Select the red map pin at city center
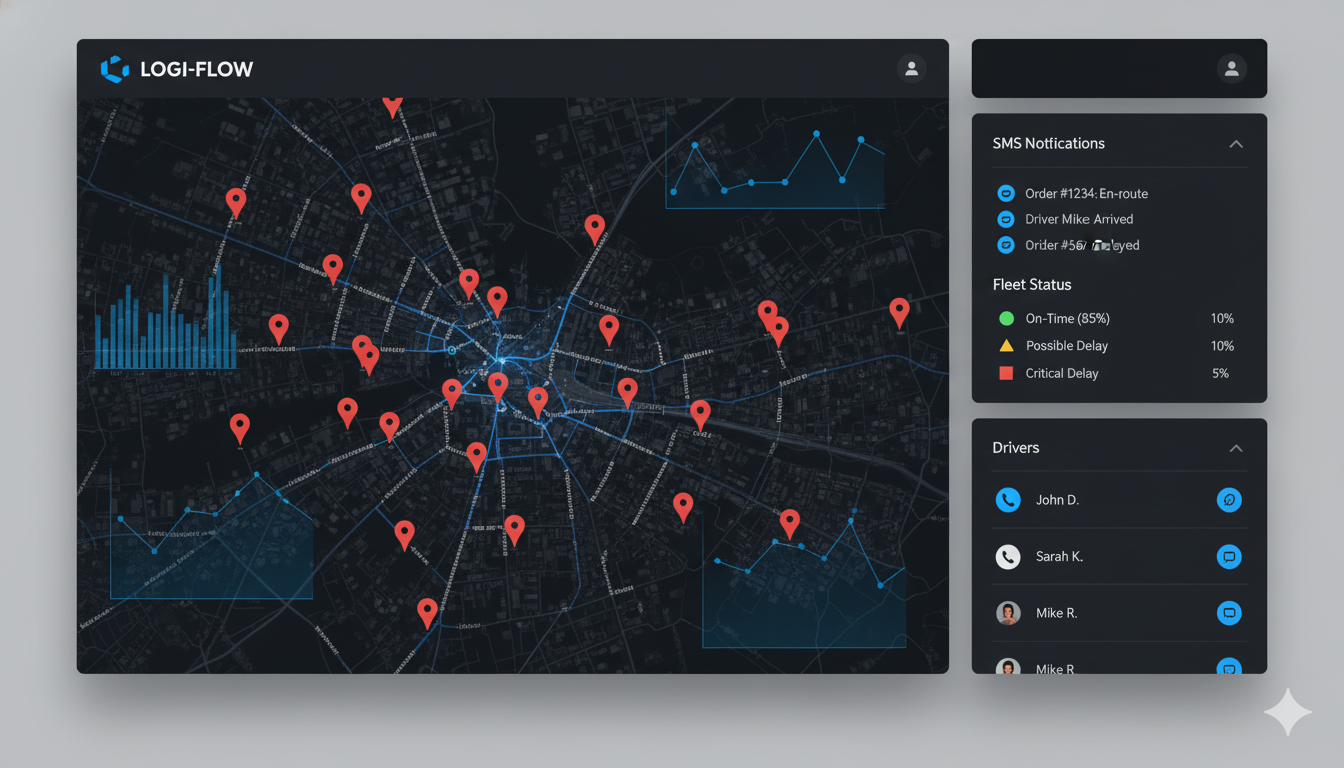Image resolution: width=1344 pixels, height=768 pixels. click(498, 382)
